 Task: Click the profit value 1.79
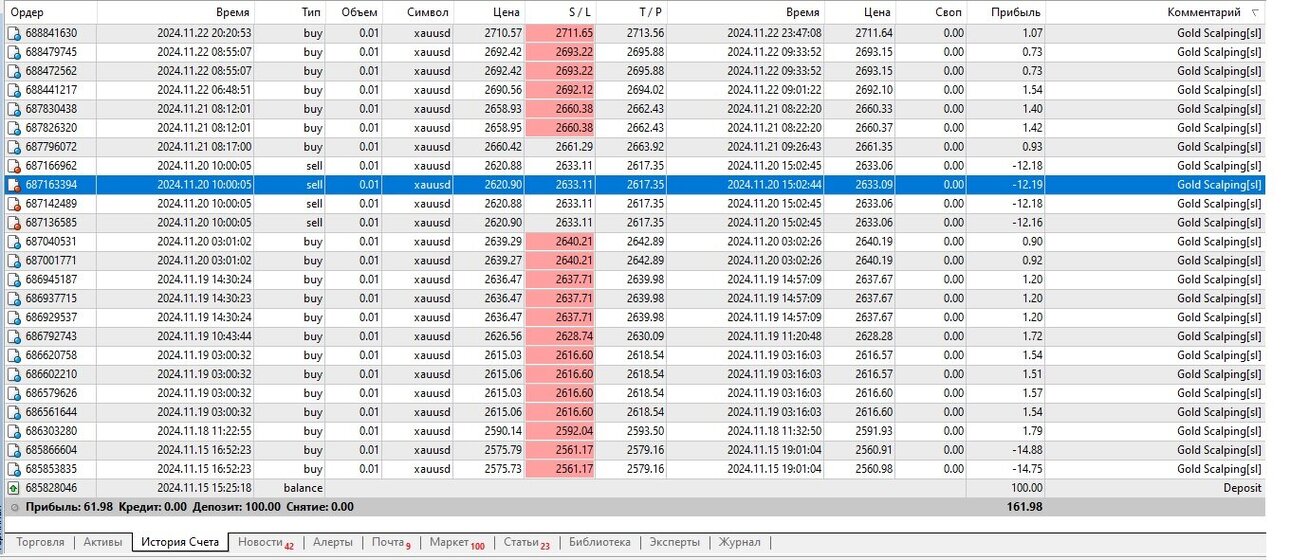coord(1033,432)
